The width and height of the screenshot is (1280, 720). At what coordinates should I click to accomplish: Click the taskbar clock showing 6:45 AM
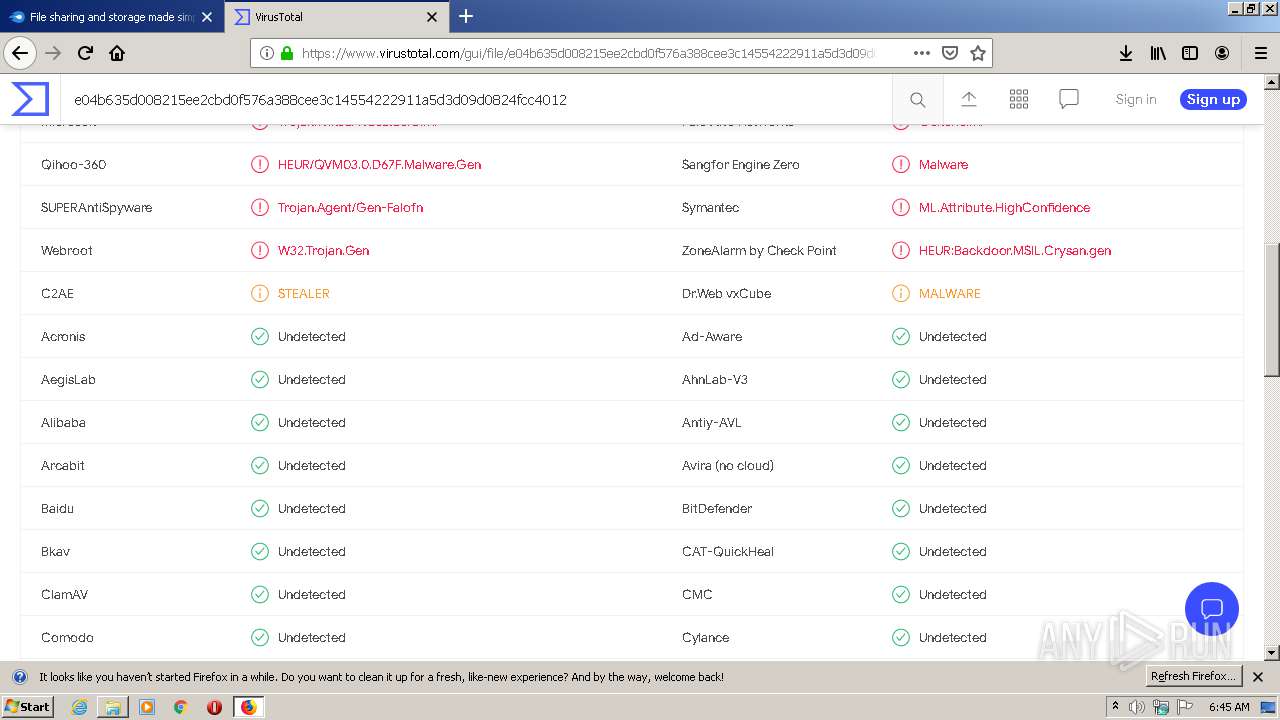click(x=1229, y=707)
